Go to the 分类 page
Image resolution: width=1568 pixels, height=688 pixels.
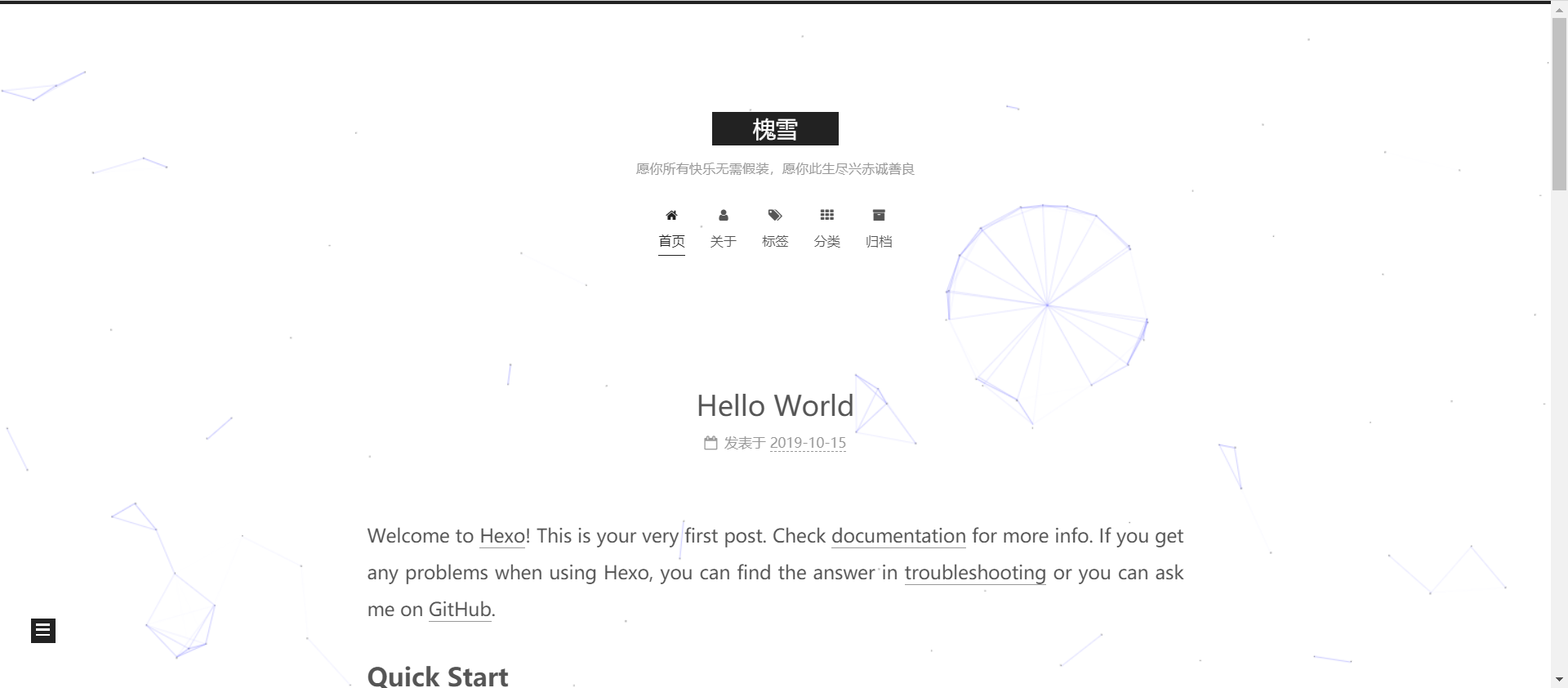tap(826, 241)
